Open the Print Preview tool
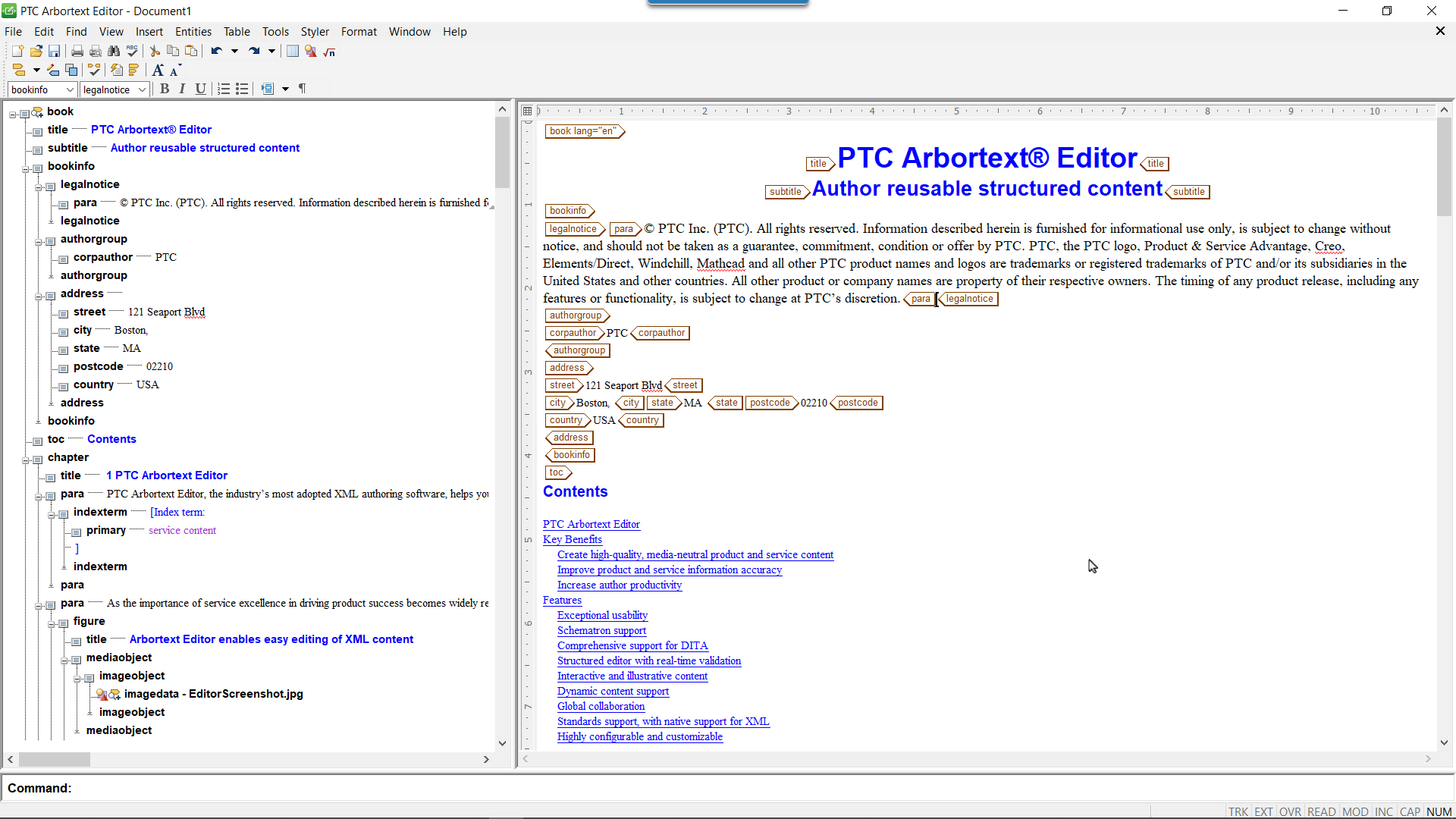The height and width of the screenshot is (819, 1456). tap(96, 51)
